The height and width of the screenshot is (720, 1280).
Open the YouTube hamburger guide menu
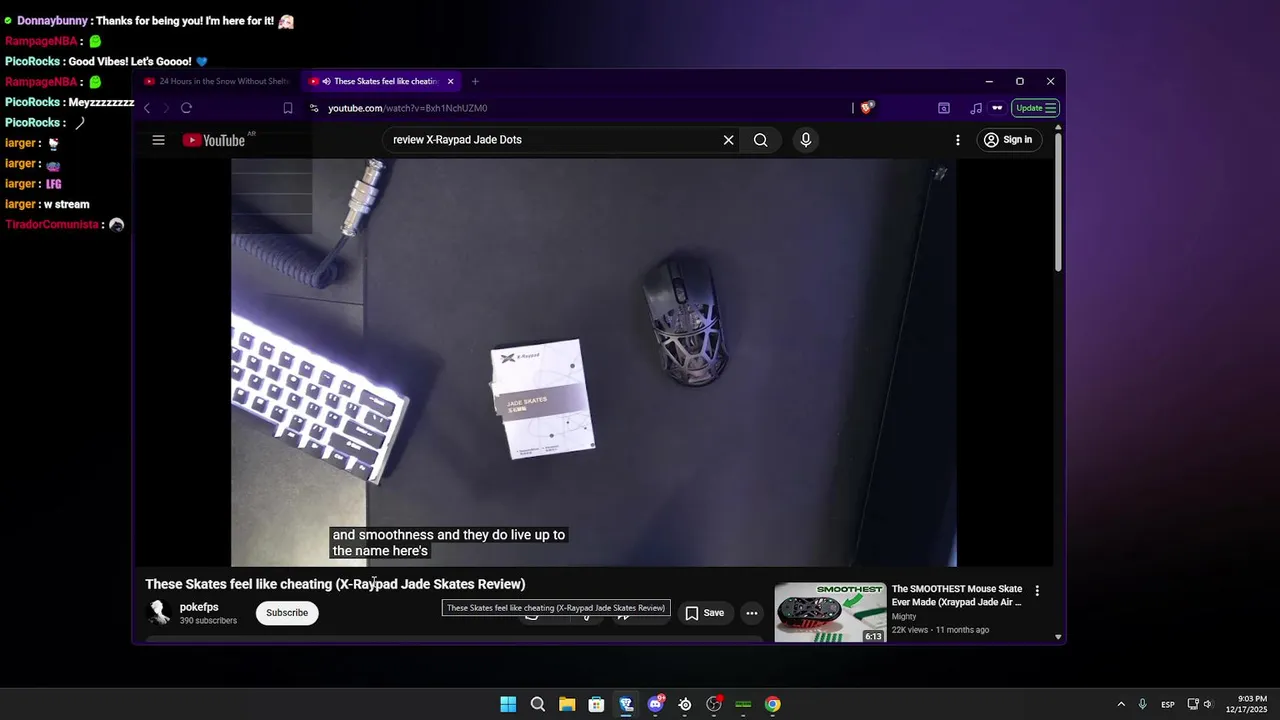coord(158,140)
